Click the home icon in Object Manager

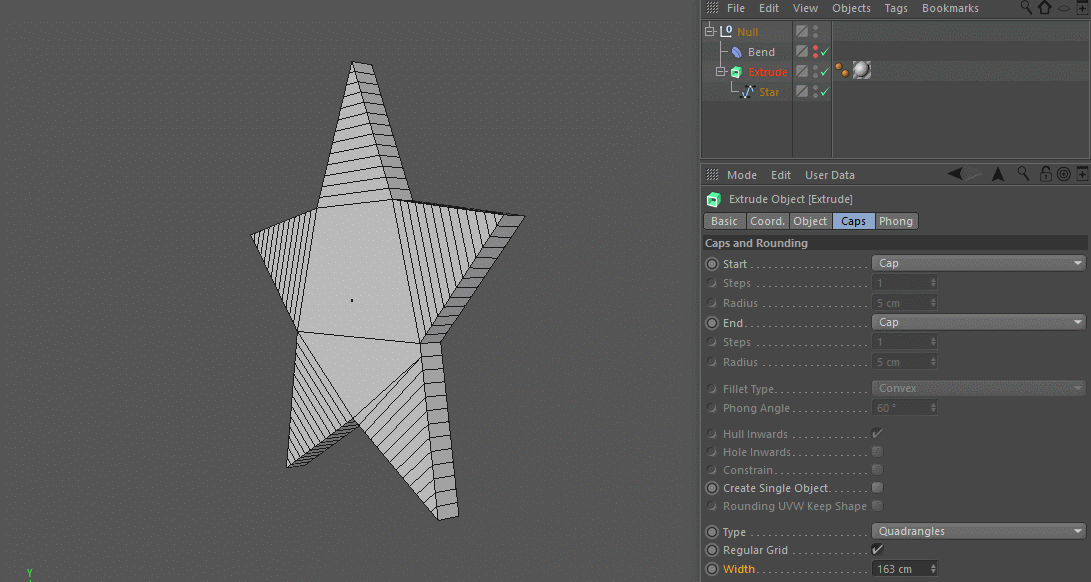(x=1044, y=8)
